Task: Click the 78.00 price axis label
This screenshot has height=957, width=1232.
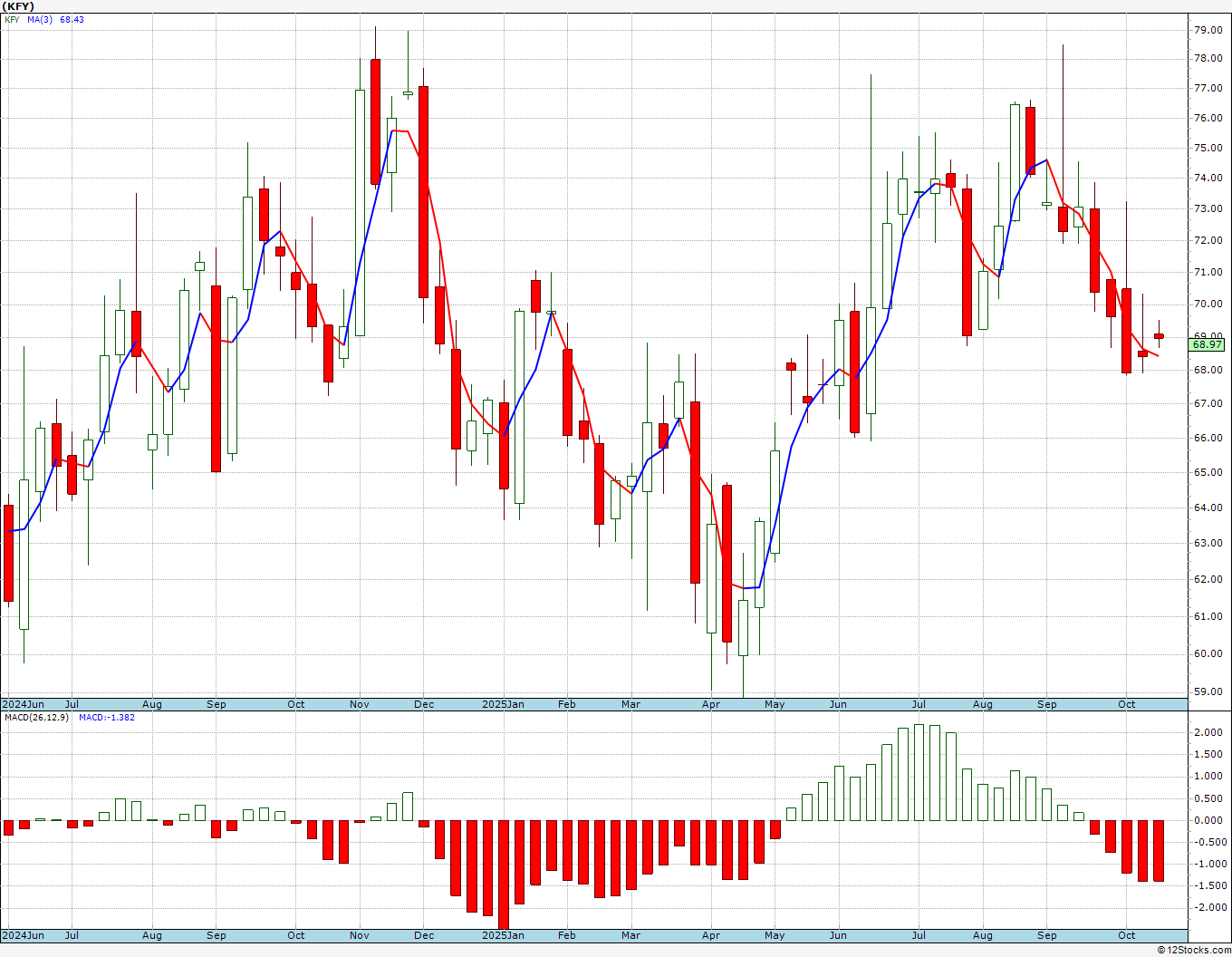Action: 1208,58
